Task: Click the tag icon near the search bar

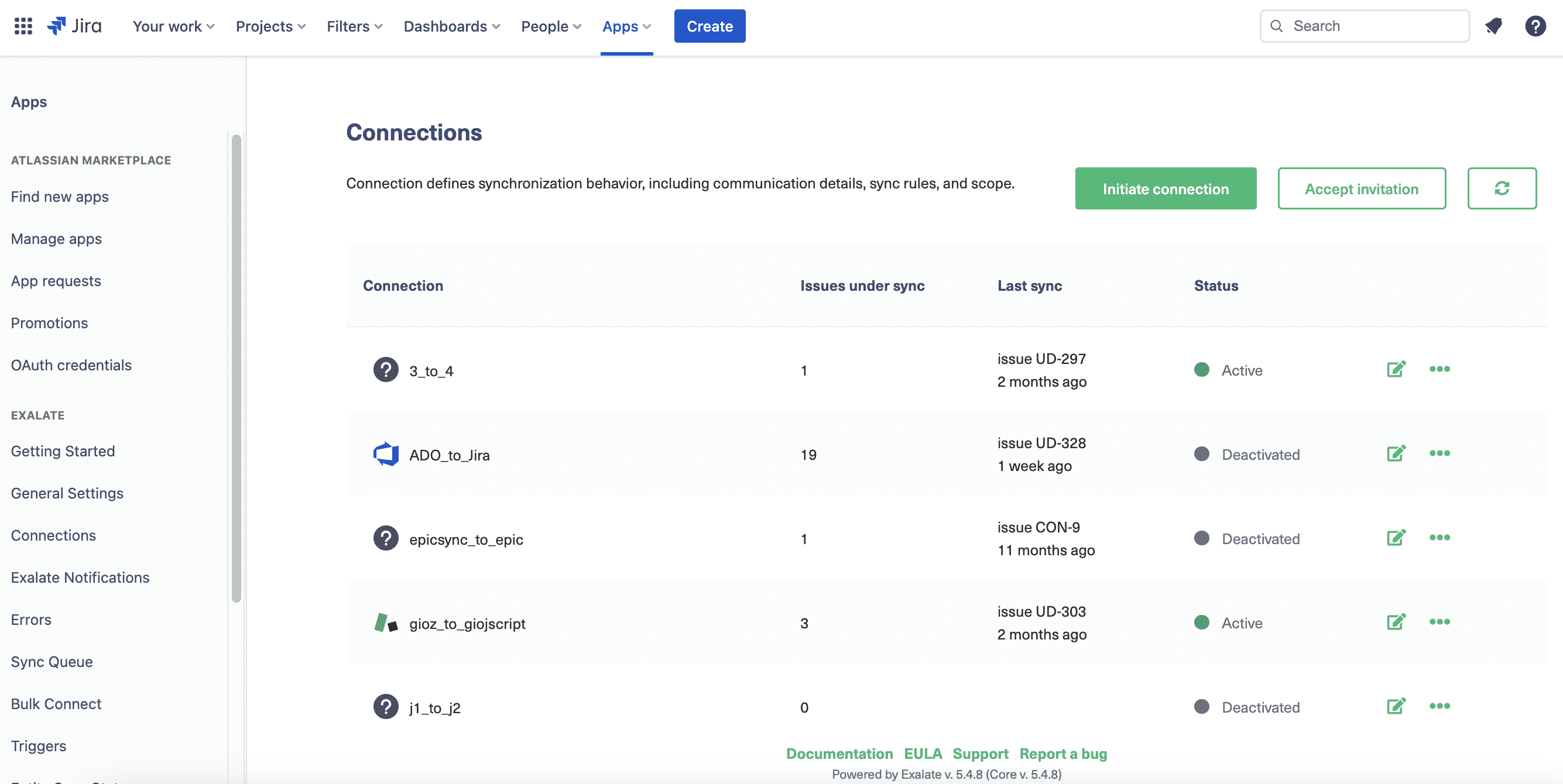Action: tap(1493, 26)
